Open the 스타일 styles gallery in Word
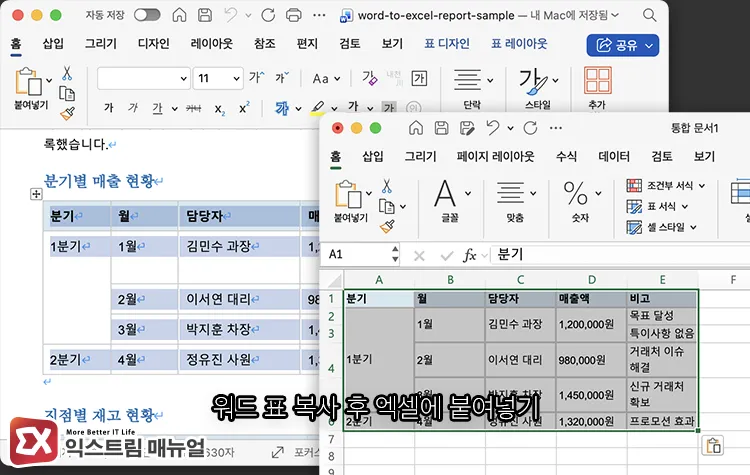 coord(538,88)
